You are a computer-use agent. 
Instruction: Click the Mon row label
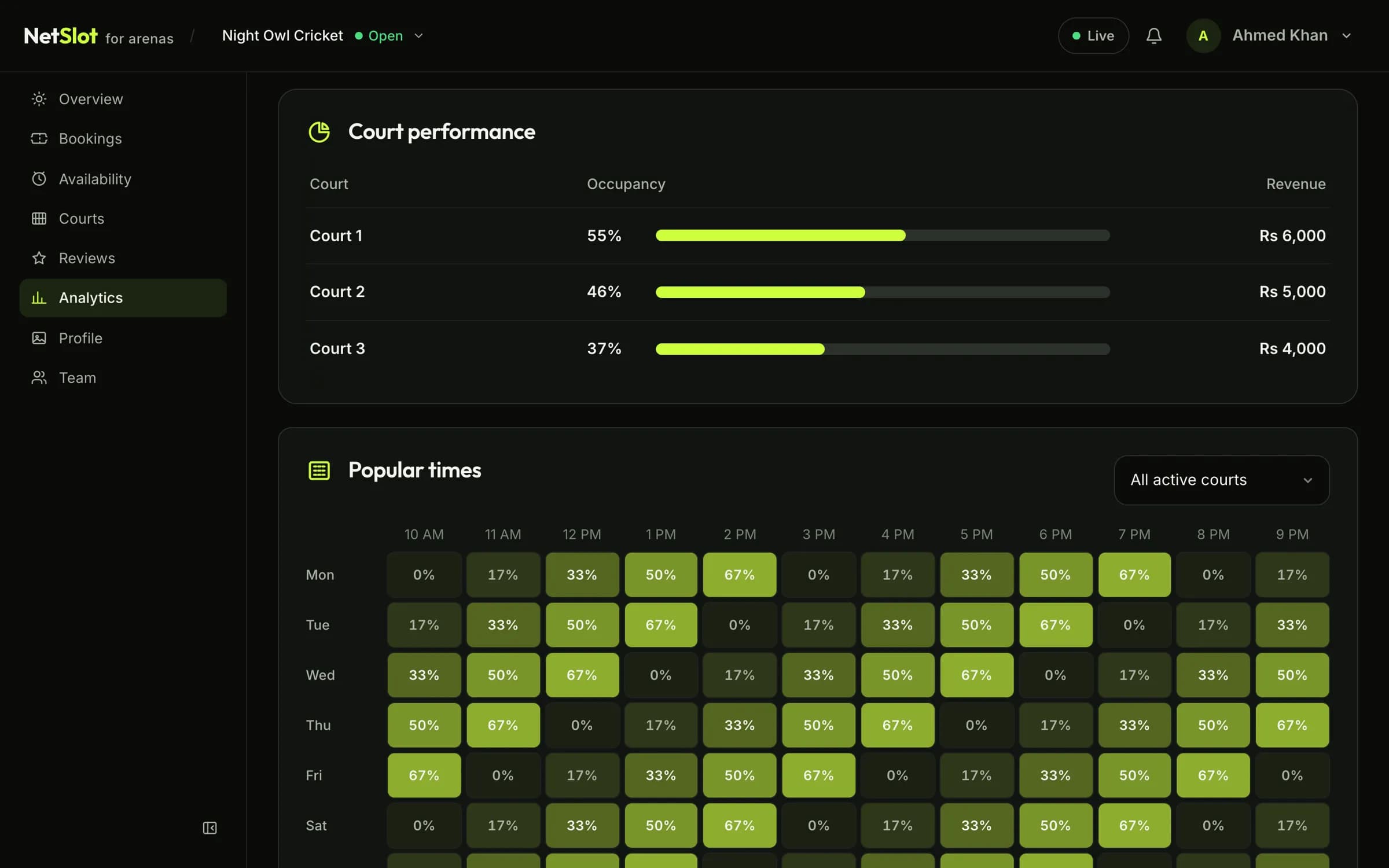pos(319,575)
